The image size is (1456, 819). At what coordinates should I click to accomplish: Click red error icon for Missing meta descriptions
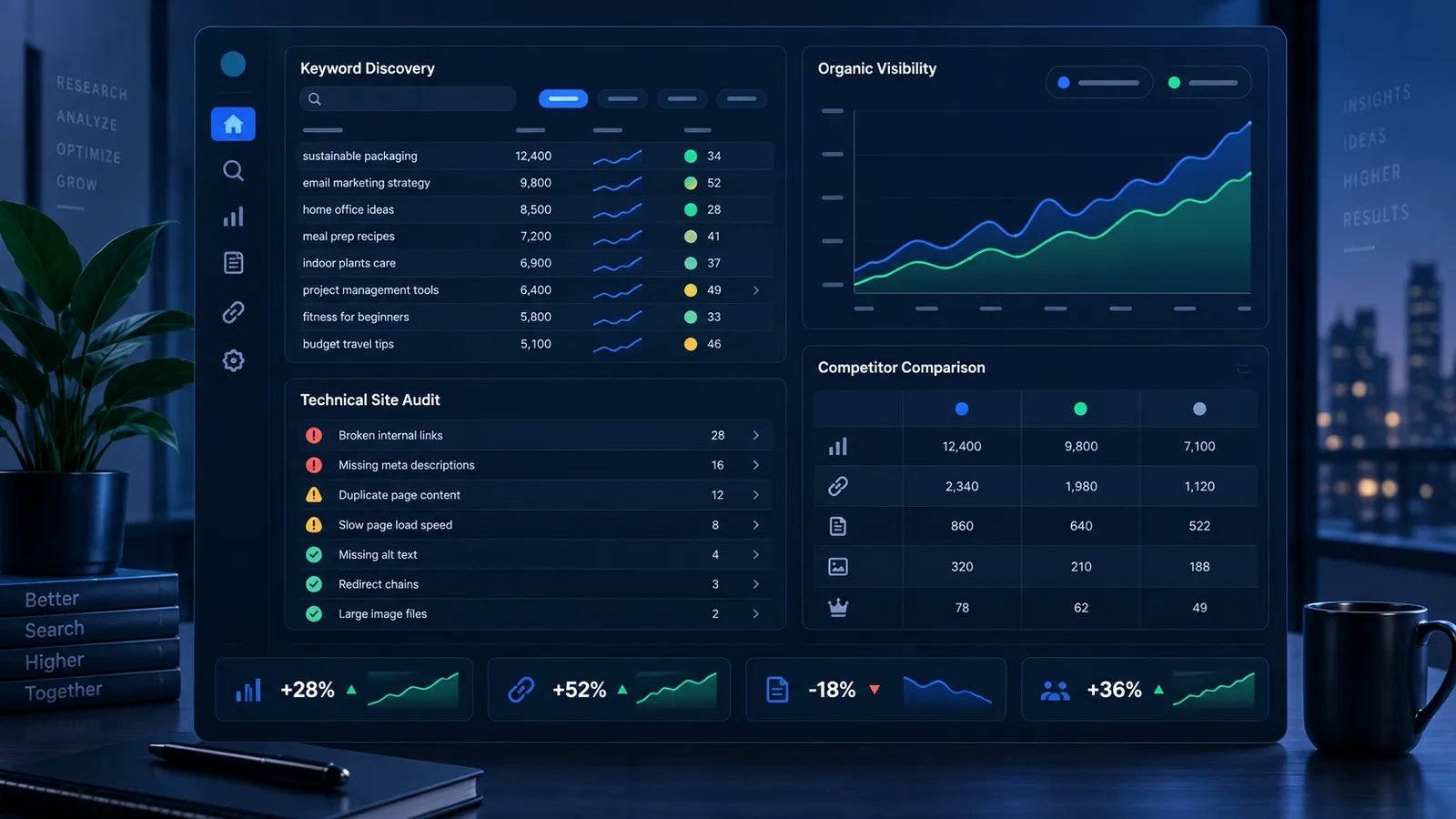314,465
